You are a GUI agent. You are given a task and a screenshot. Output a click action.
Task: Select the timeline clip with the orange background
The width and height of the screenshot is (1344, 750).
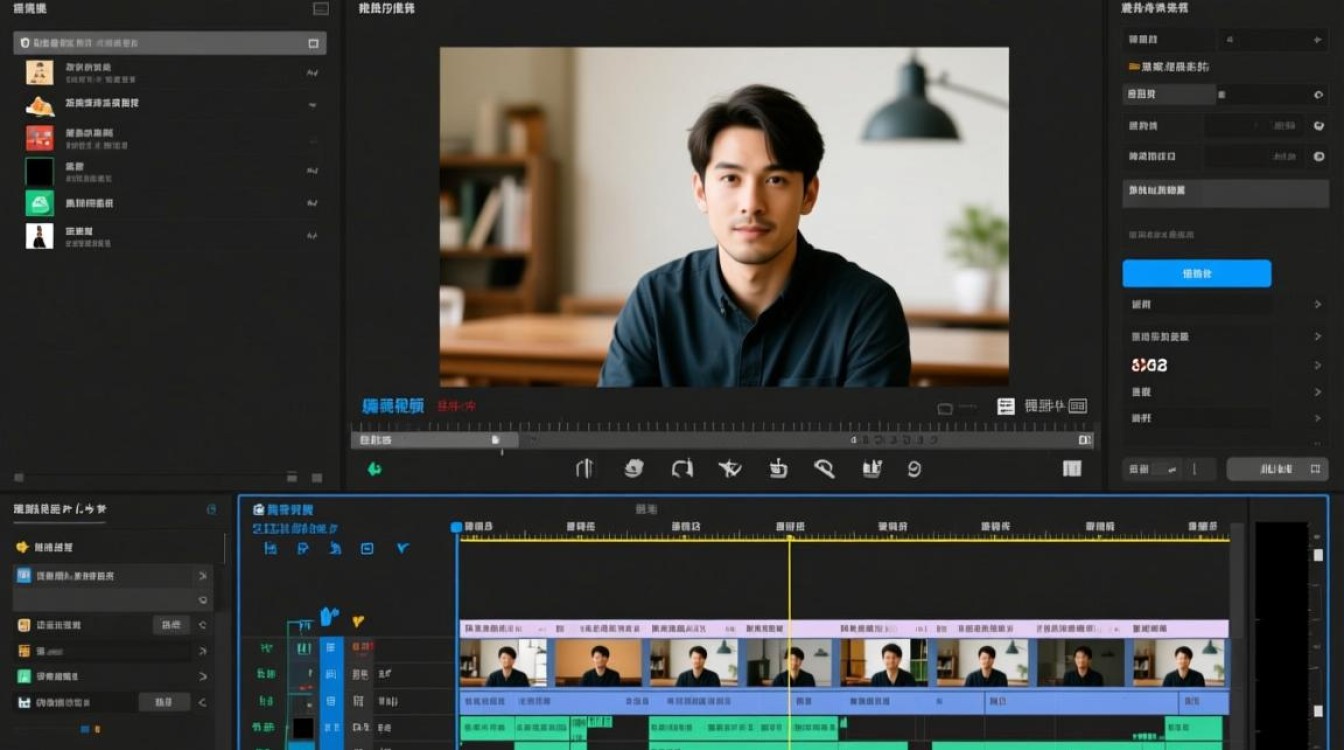point(597,662)
